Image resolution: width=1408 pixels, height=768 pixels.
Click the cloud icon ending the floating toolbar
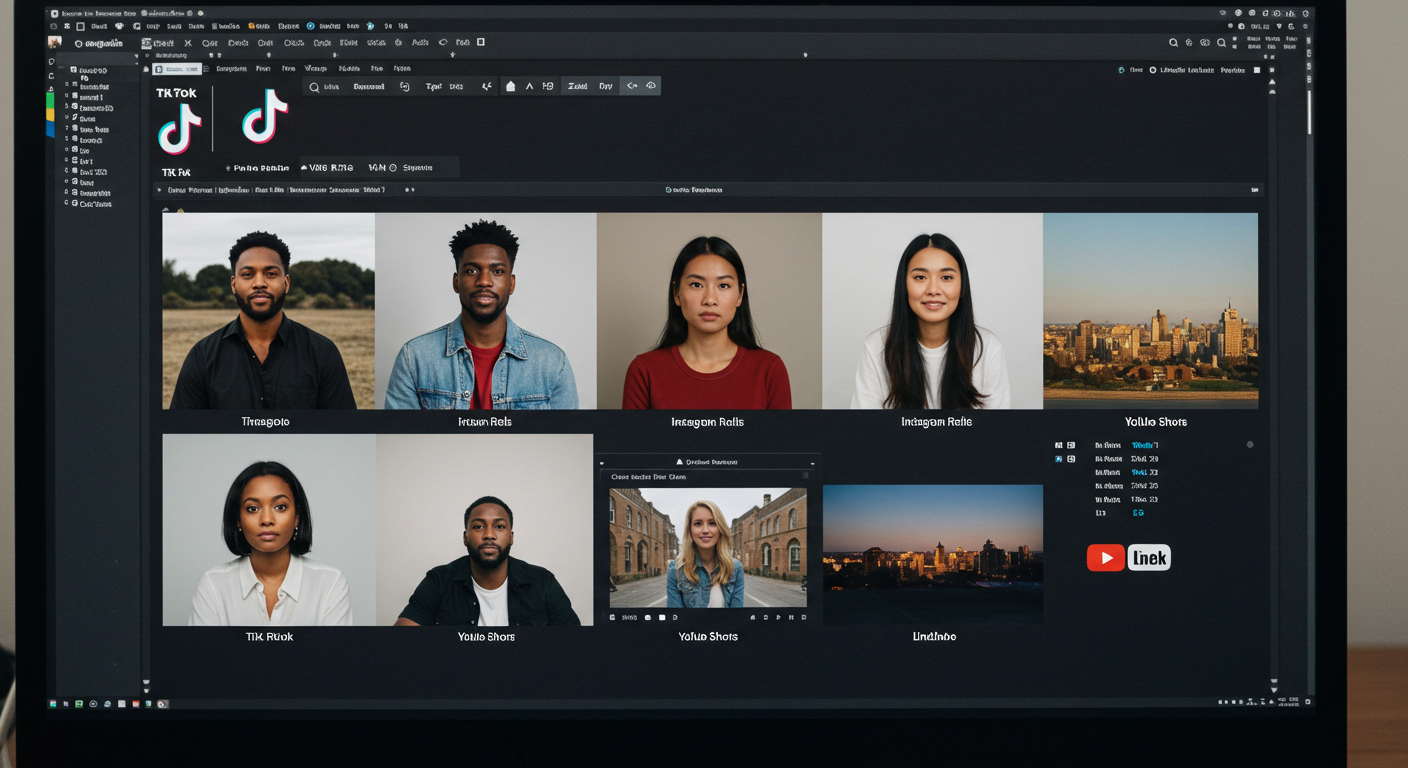(651, 87)
